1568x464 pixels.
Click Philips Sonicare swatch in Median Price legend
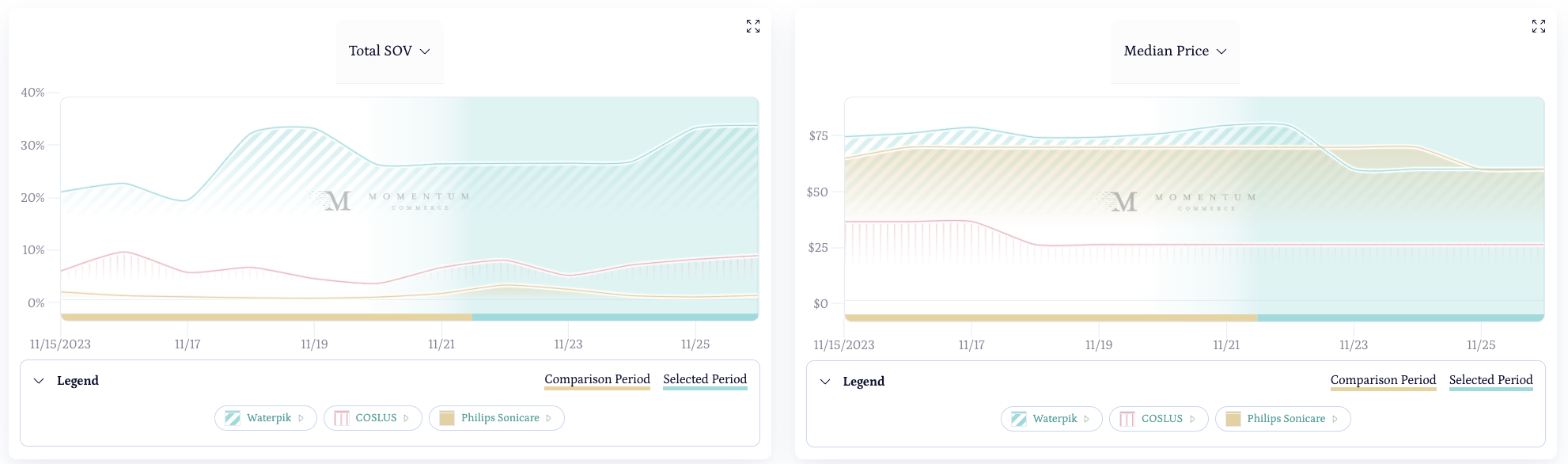(x=1233, y=419)
